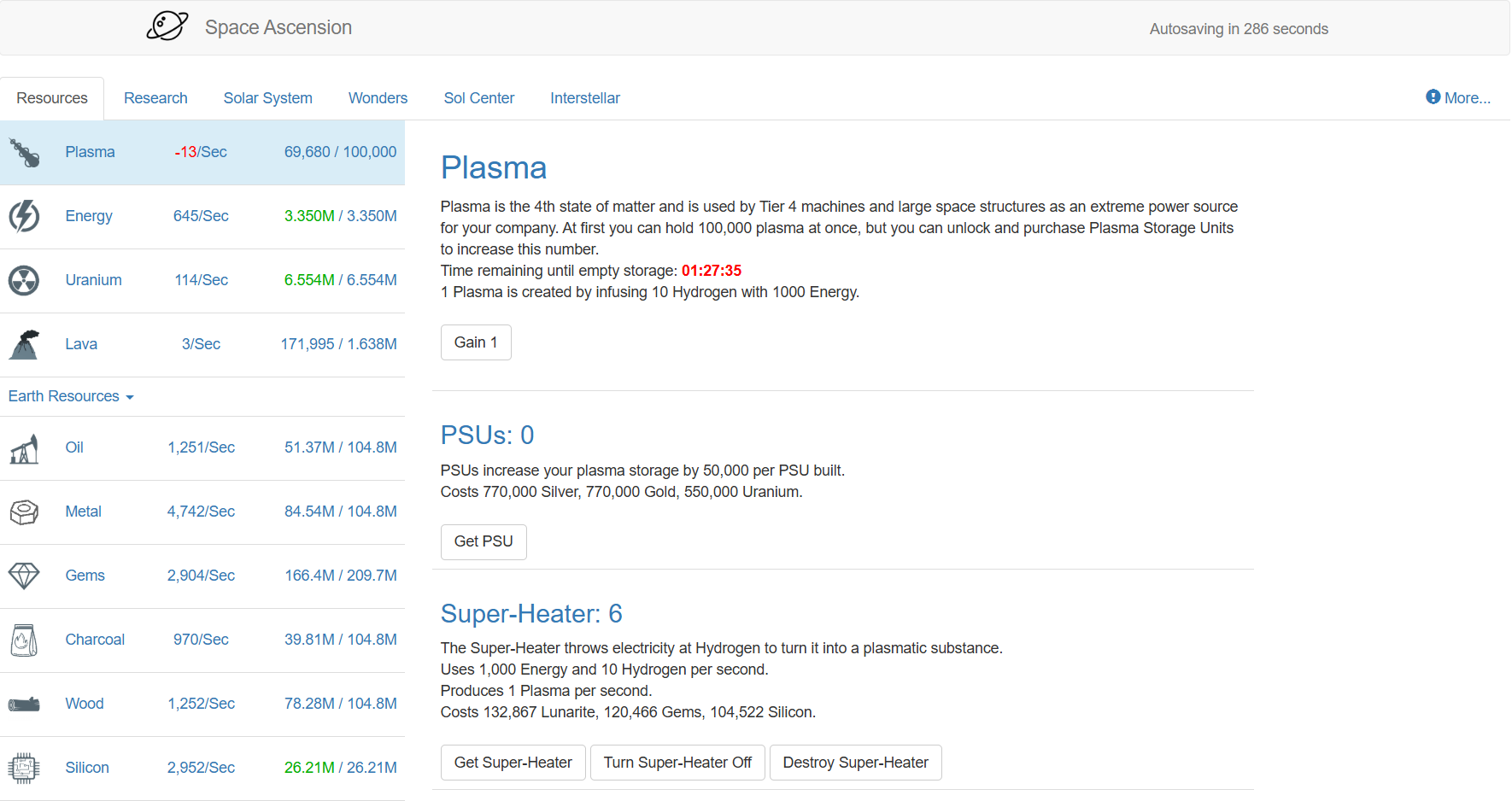
Task: Click the Destroy Super-Heater button
Action: [x=855, y=763]
